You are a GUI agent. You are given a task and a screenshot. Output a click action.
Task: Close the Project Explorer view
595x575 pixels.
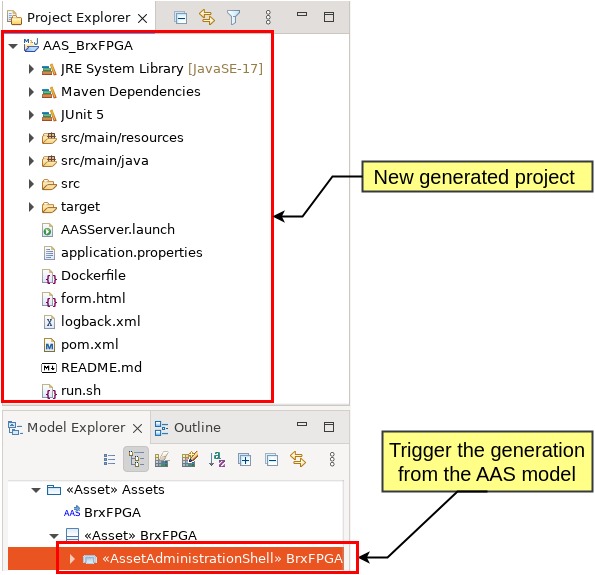pyautogui.click(x=143, y=18)
